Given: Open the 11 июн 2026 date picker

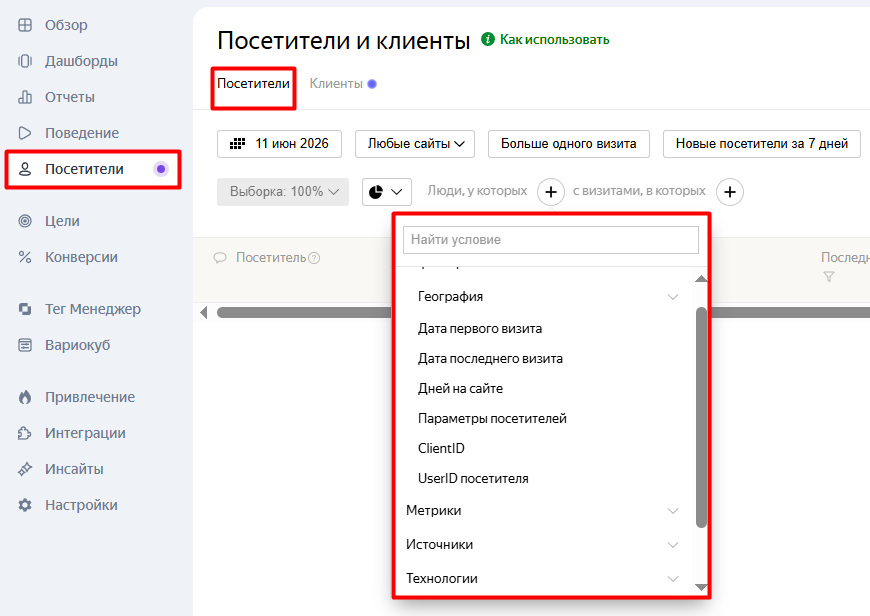Looking at the screenshot, I should pyautogui.click(x=279, y=144).
